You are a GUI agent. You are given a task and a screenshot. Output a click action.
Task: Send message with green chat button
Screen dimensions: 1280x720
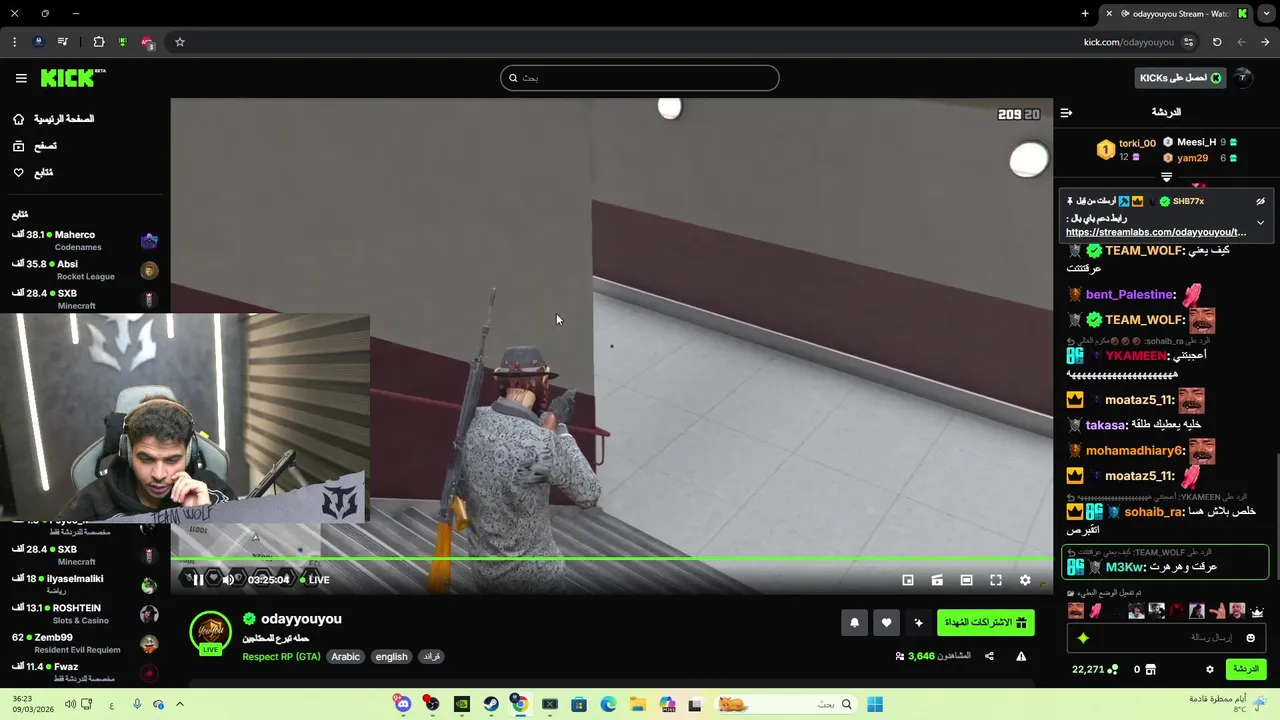pos(1245,669)
